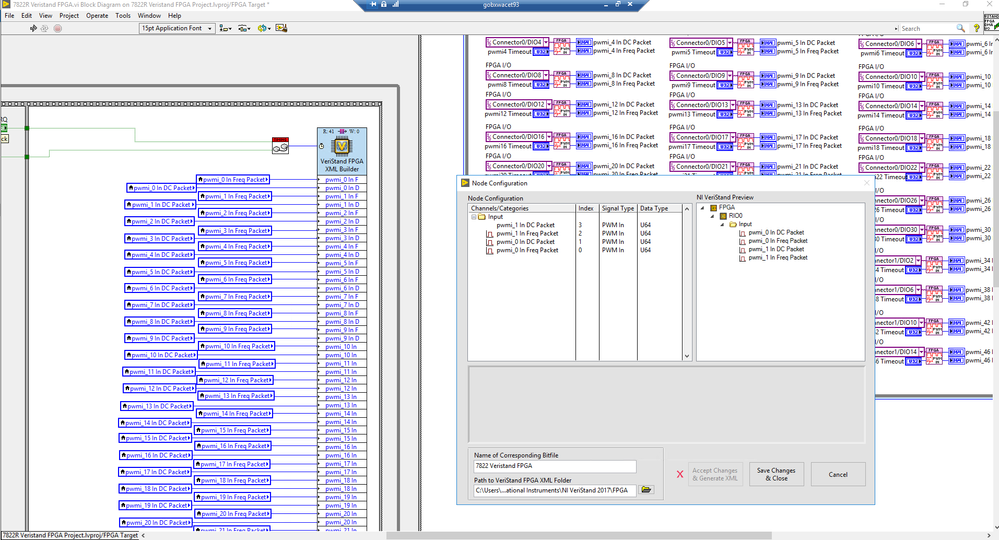
Task: Click the Search box in toolbar
Action: point(927,28)
